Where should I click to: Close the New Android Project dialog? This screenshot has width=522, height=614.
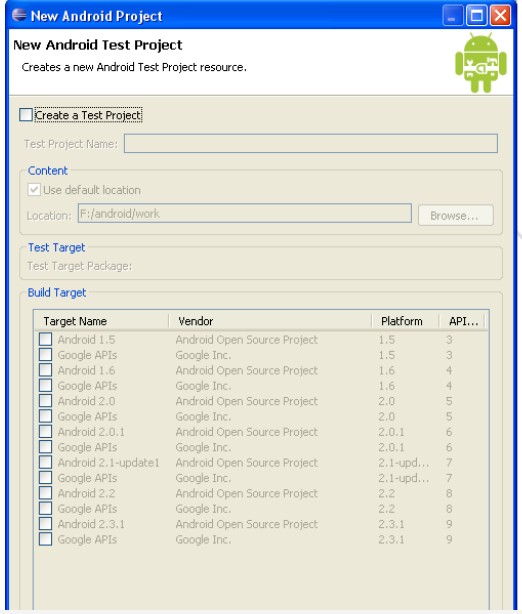click(500, 16)
